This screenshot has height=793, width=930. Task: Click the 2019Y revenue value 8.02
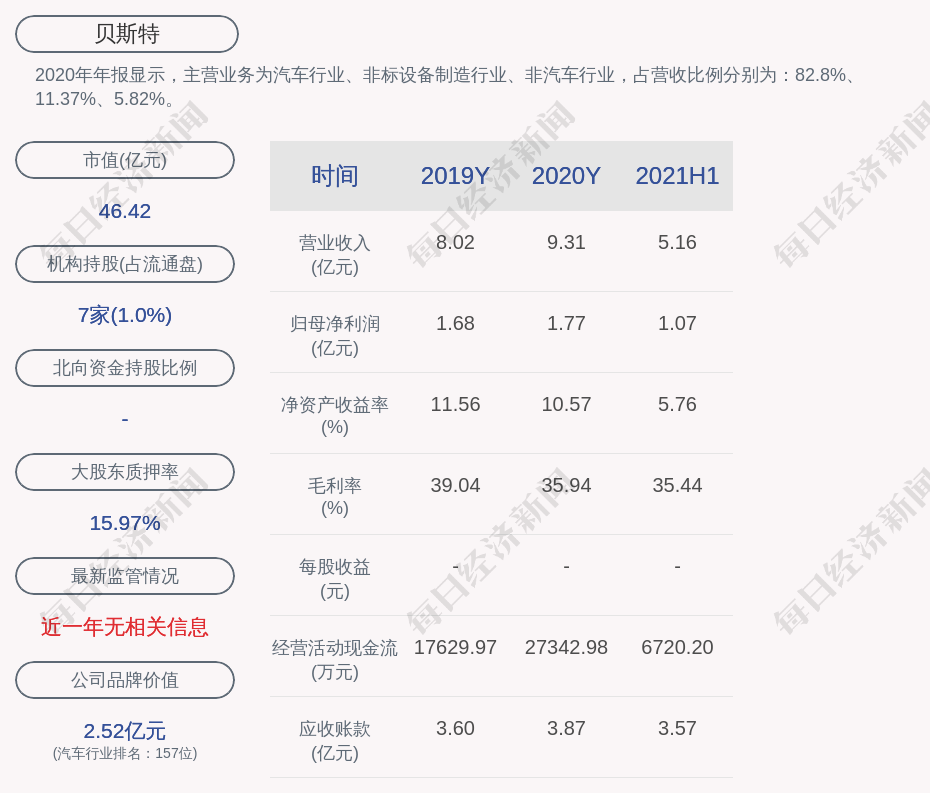click(455, 243)
